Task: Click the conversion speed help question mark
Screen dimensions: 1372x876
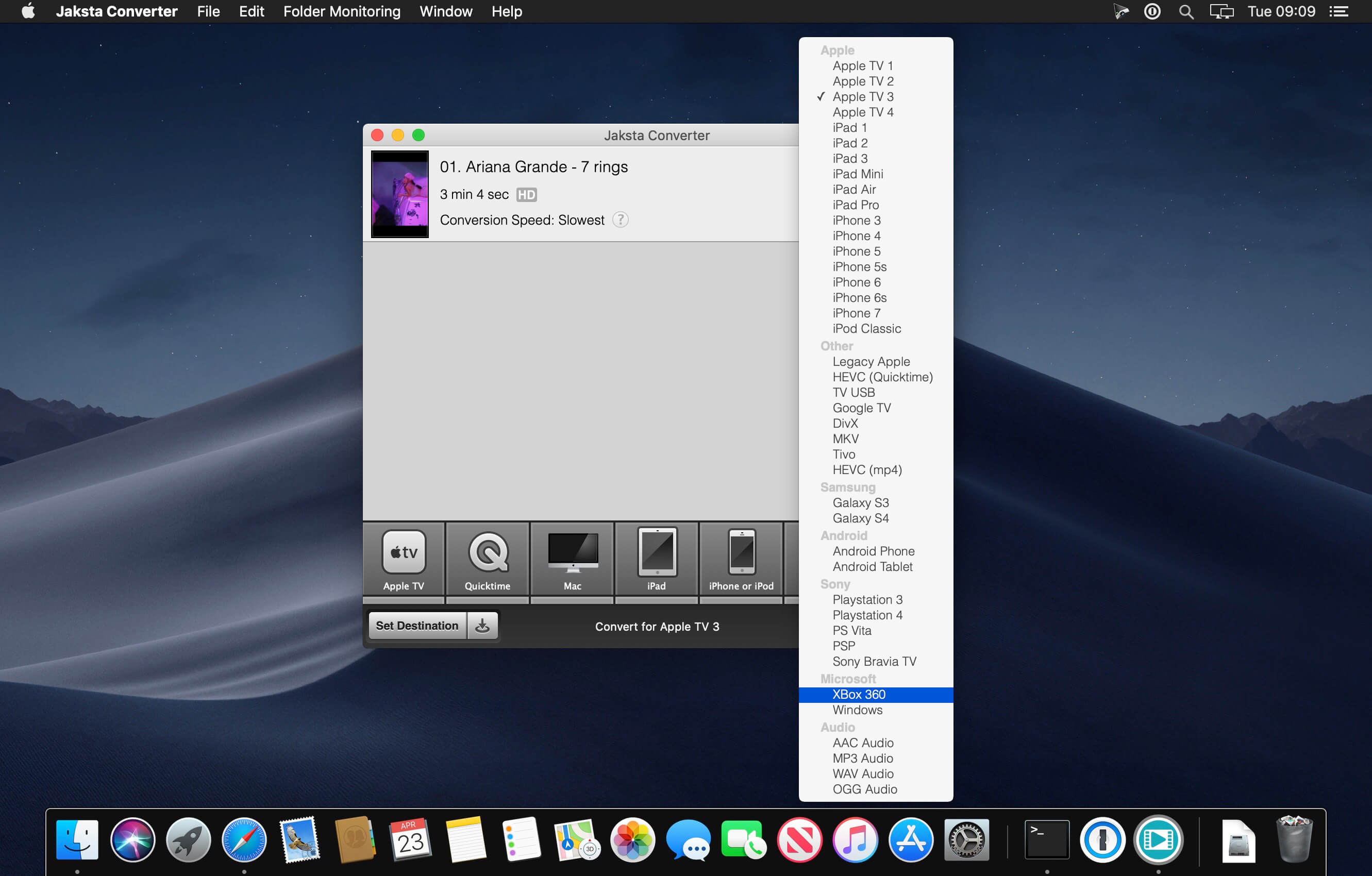Action: (x=620, y=220)
